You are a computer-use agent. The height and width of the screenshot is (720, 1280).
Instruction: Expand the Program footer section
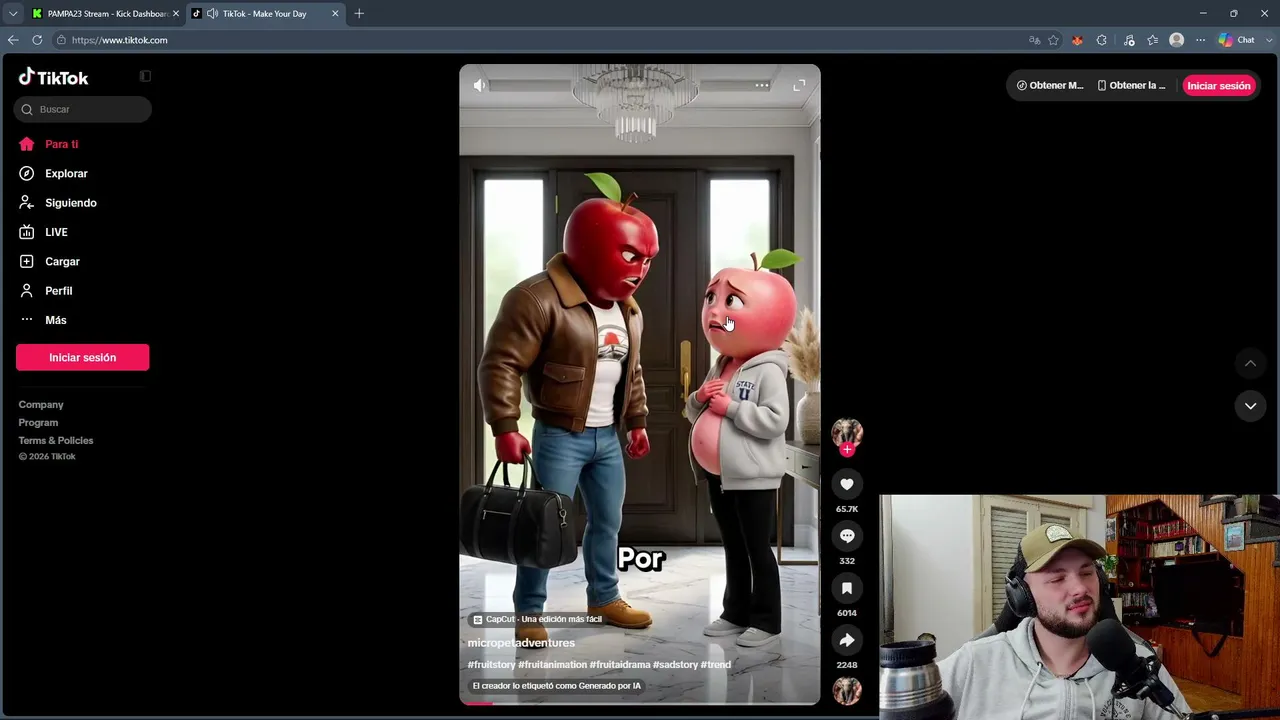(38, 422)
